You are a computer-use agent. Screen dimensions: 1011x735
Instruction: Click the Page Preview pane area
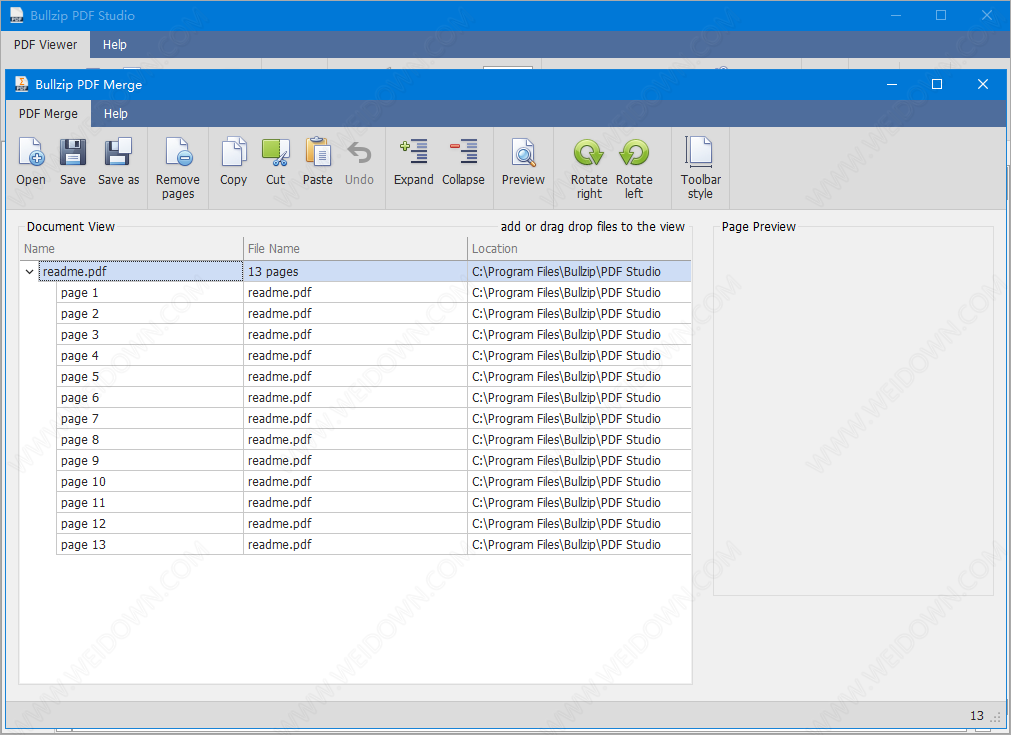pyautogui.click(x=853, y=413)
